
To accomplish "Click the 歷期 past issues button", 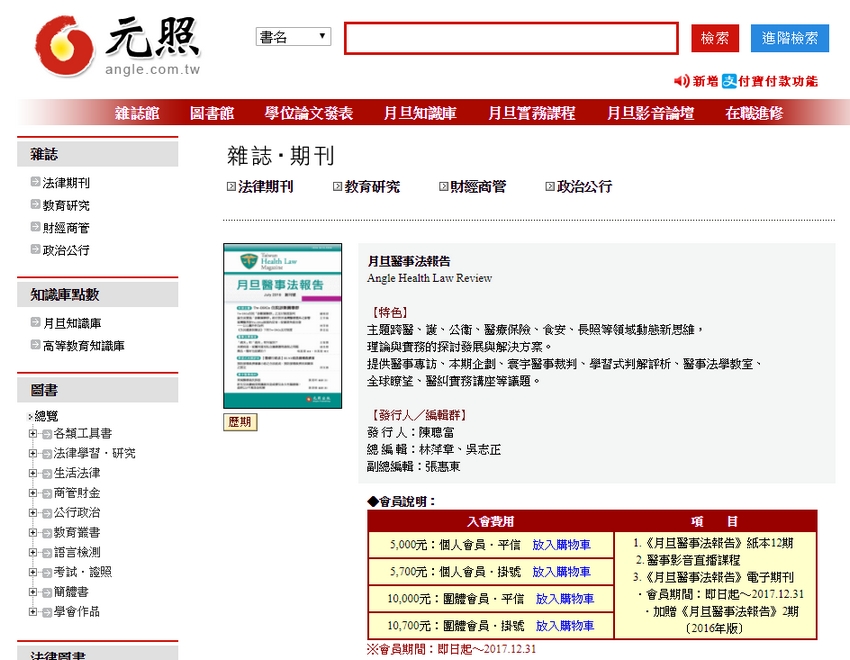I will [x=240, y=422].
